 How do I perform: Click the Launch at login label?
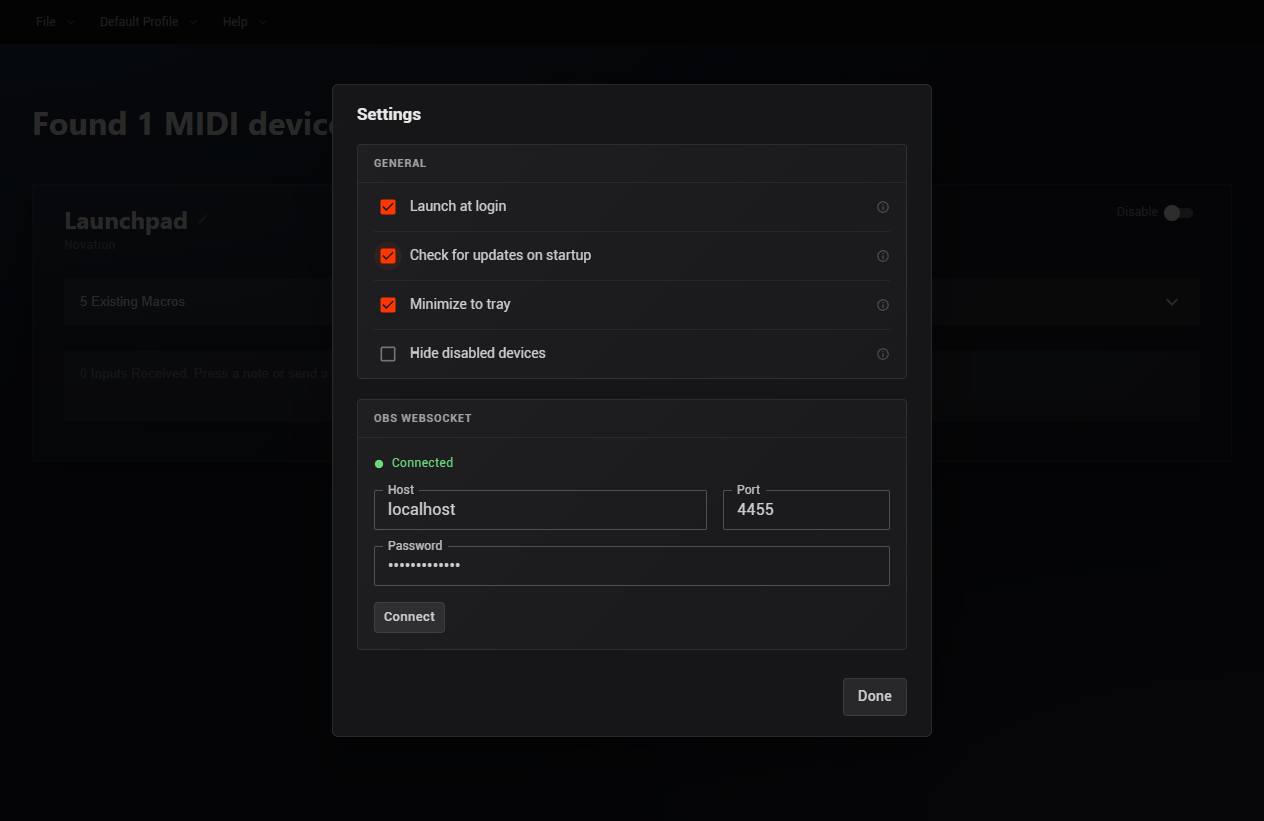[458, 206]
